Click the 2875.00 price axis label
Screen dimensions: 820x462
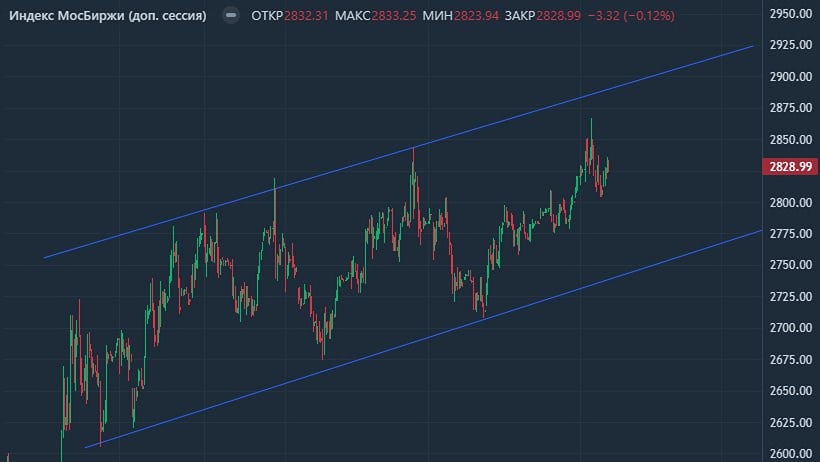(x=791, y=108)
